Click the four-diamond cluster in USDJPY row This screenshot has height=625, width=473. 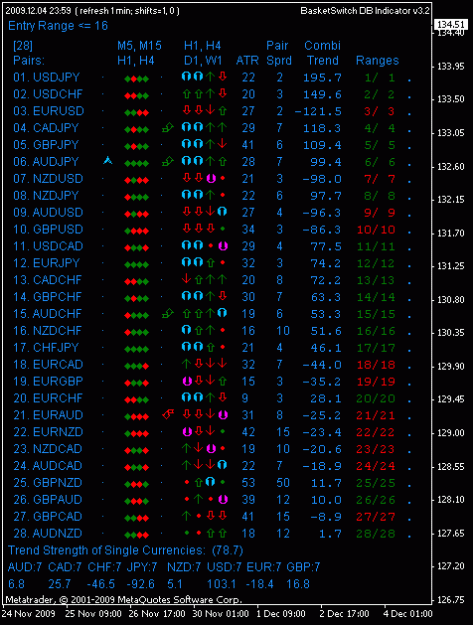click(137, 79)
